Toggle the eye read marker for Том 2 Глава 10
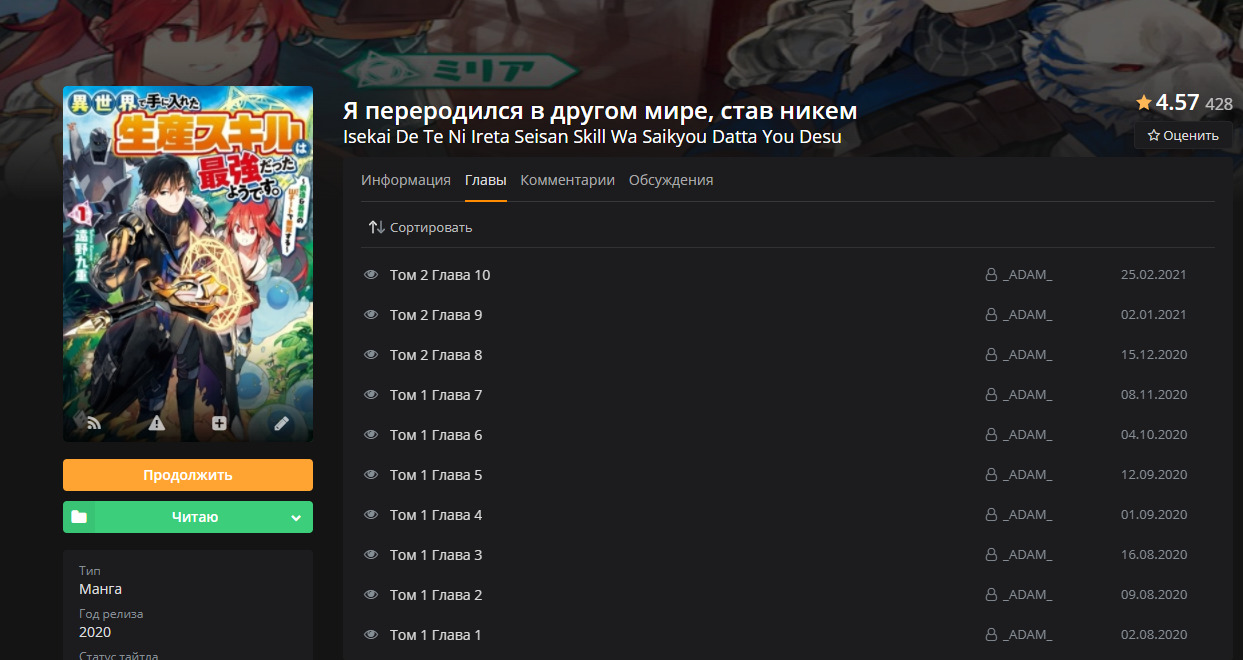Image resolution: width=1243 pixels, height=660 pixels. (x=371, y=275)
